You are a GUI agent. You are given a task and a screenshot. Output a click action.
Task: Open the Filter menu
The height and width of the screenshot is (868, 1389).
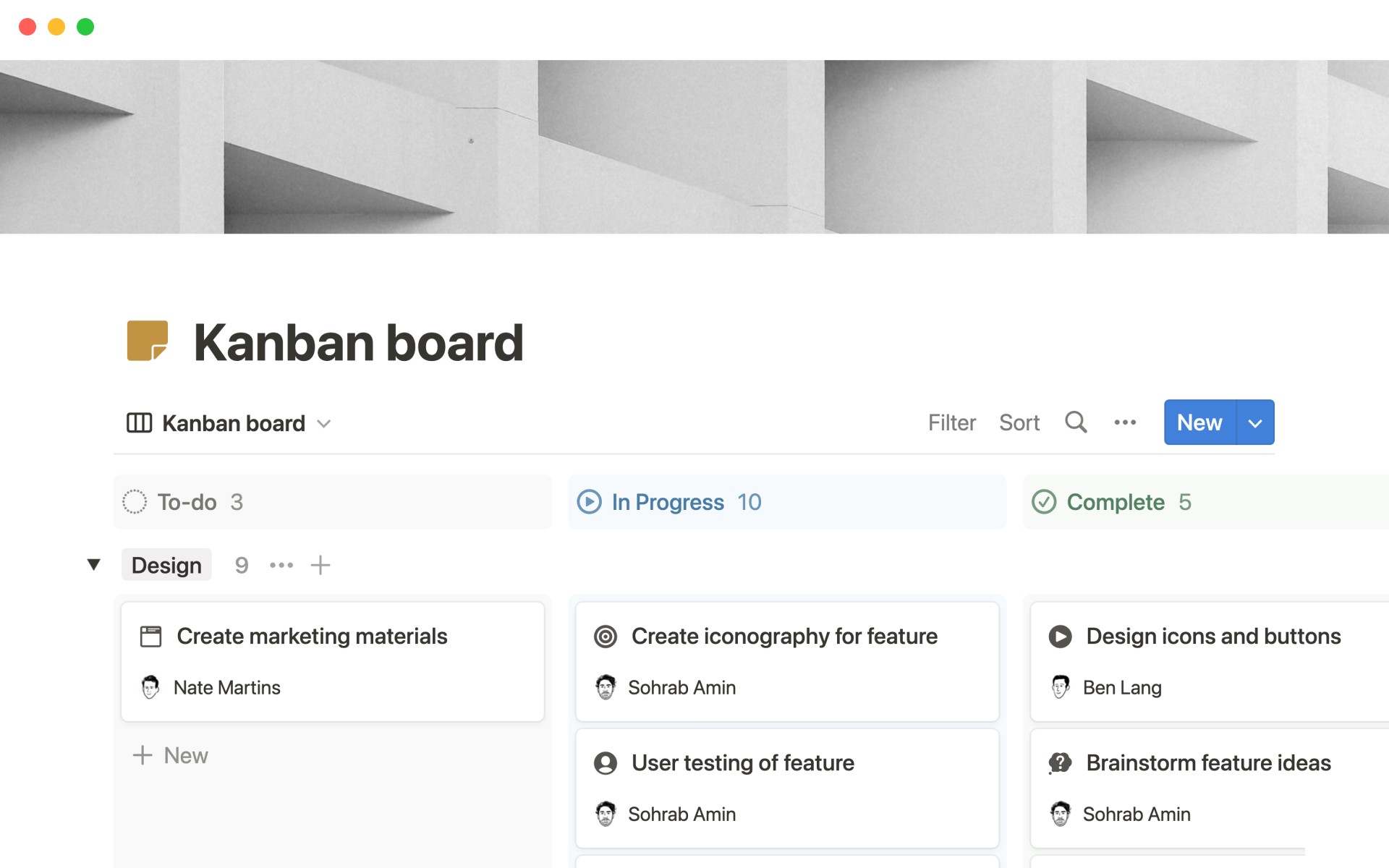(952, 422)
